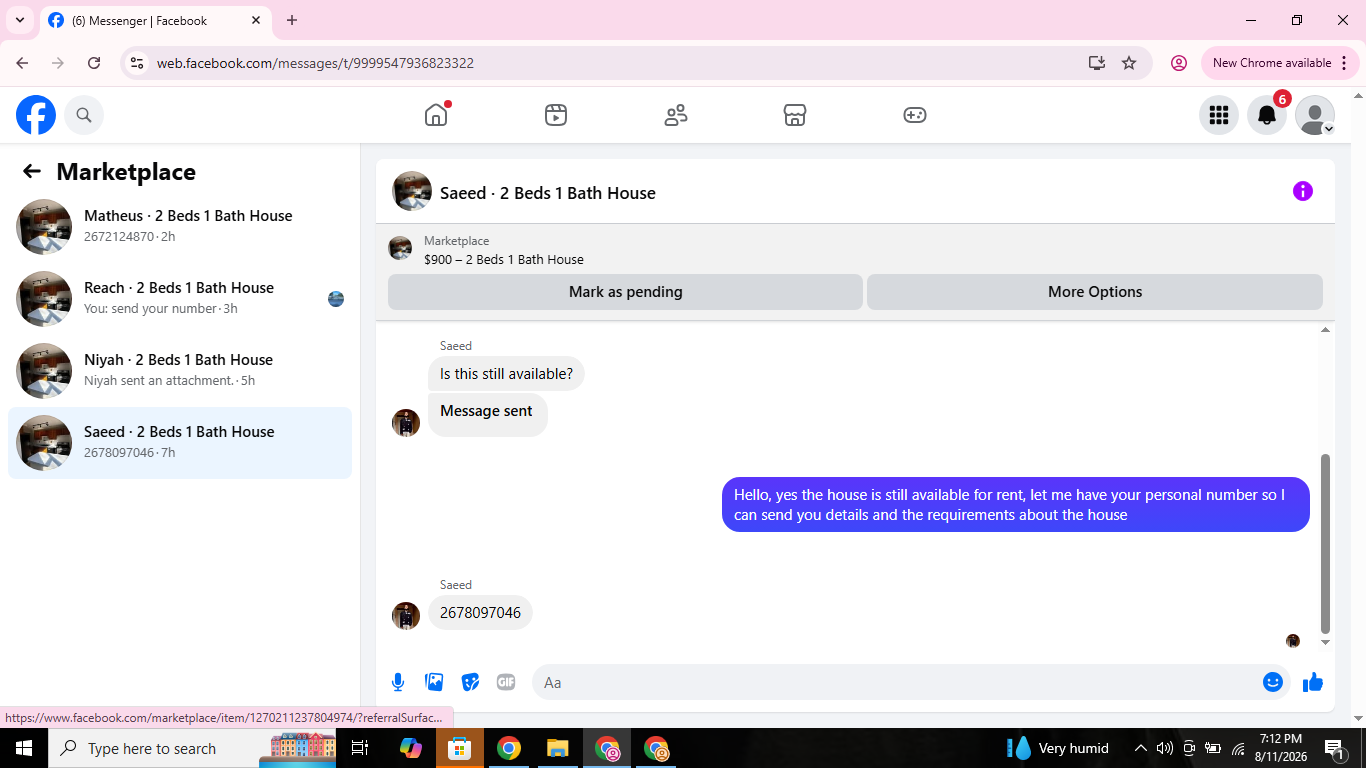The image size is (1366, 768).
Task: Open the Marketplace storefront icon
Action: pyautogui.click(x=795, y=115)
